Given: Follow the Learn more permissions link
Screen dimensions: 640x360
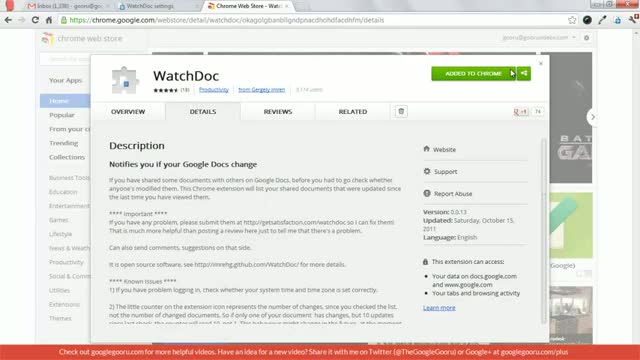Looking at the screenshot, I should [x=439, y=308].
